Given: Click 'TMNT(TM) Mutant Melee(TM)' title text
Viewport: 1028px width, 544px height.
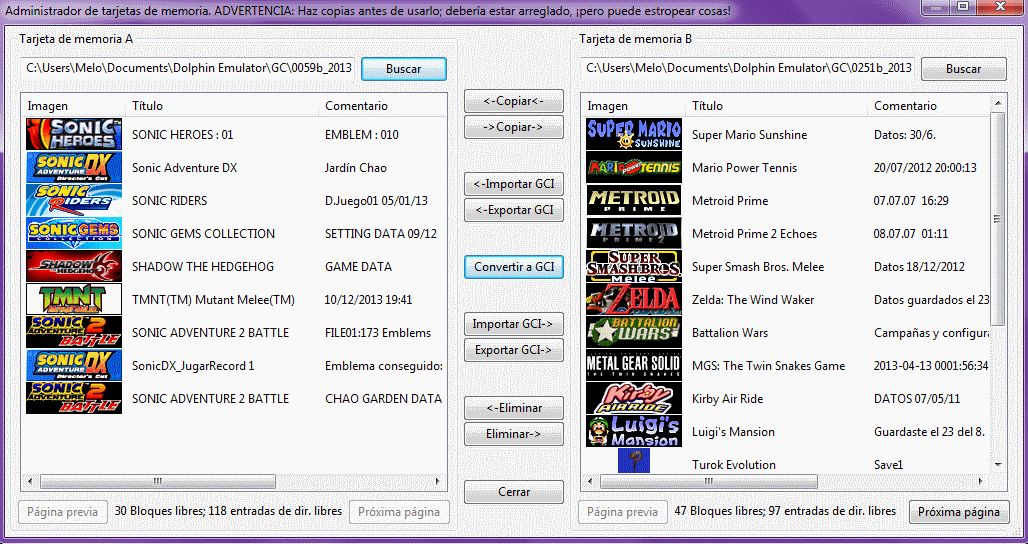Looking at the screenshot, I should click(213, 300).
